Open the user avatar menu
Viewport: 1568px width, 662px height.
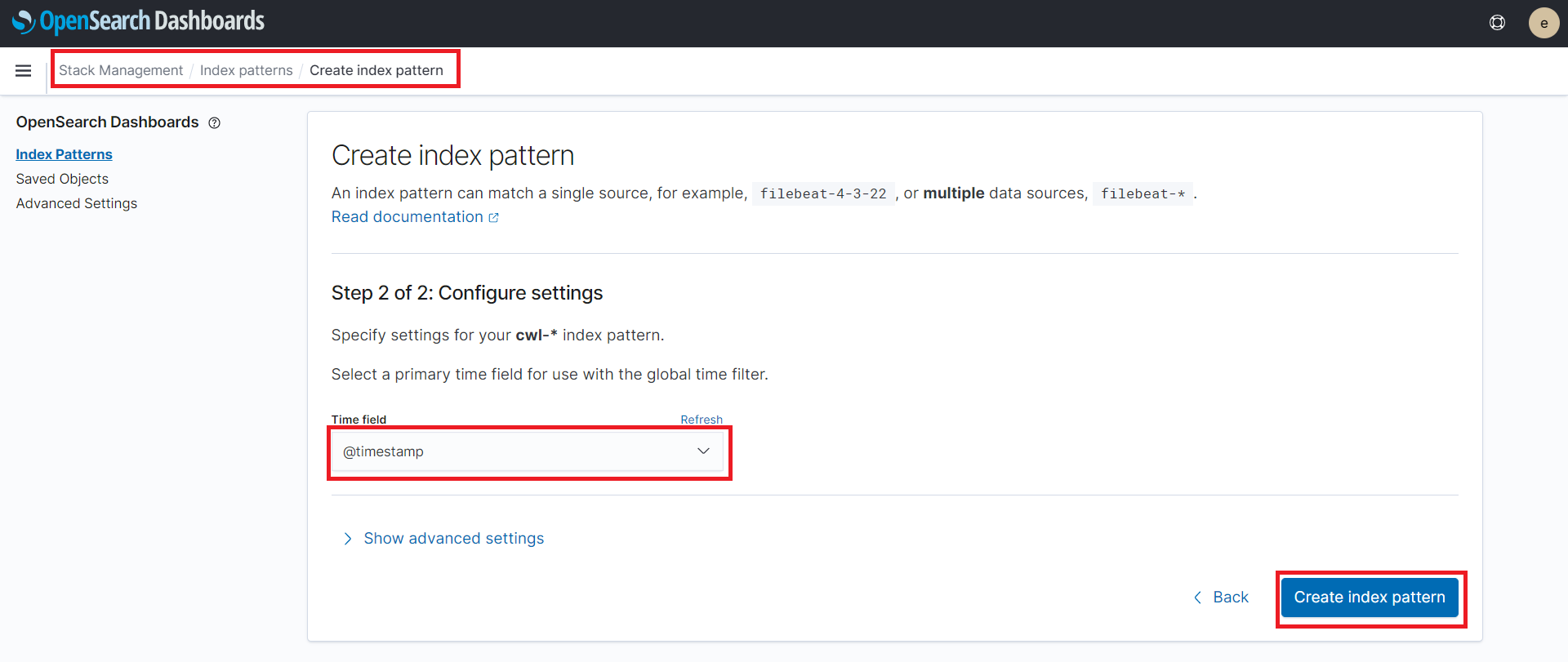coord(1543,23)
